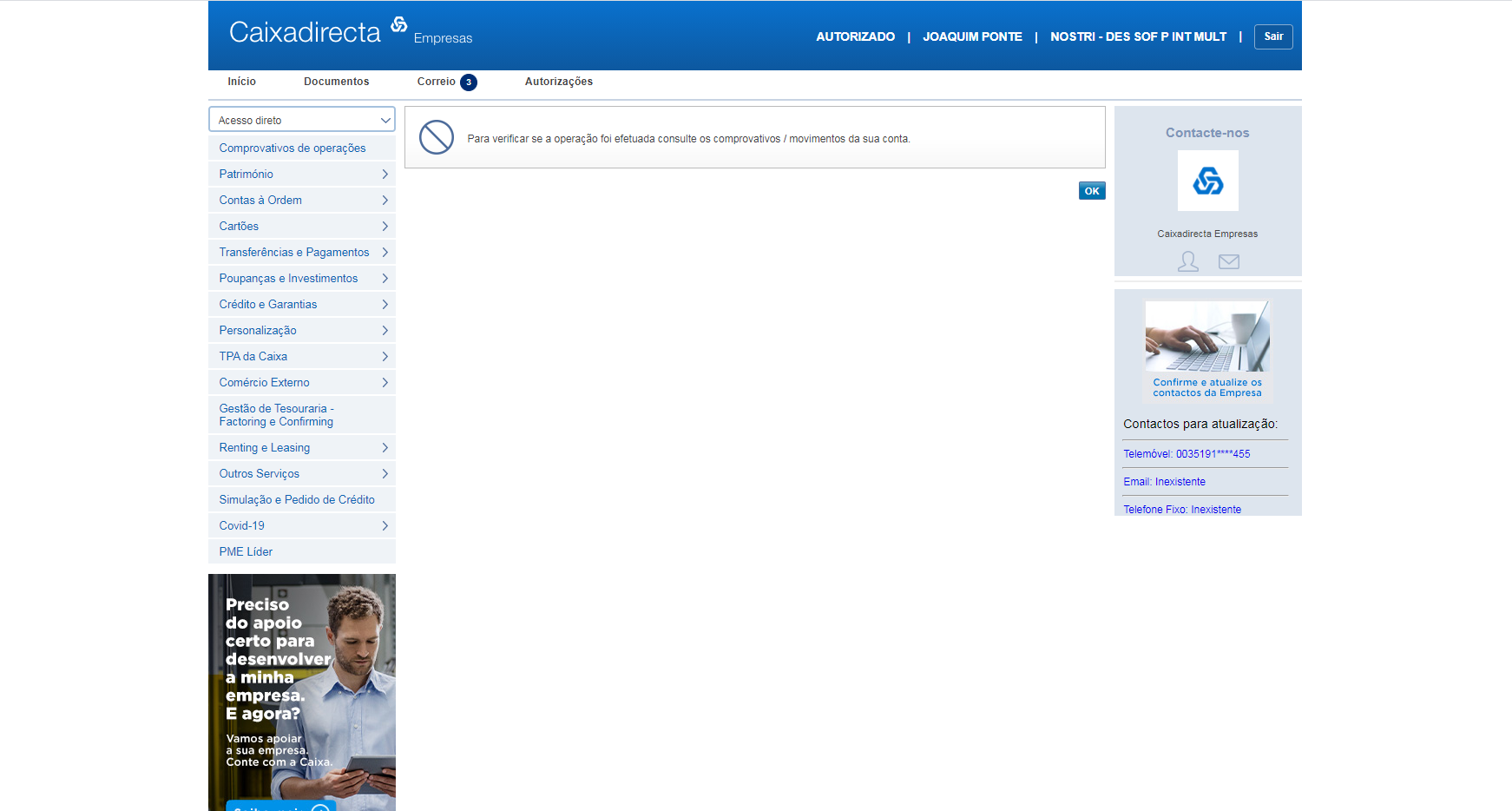Click the Para verificar se a operação message
Viewport: 1512px width, 811px height.
click(x=688, y=139)
